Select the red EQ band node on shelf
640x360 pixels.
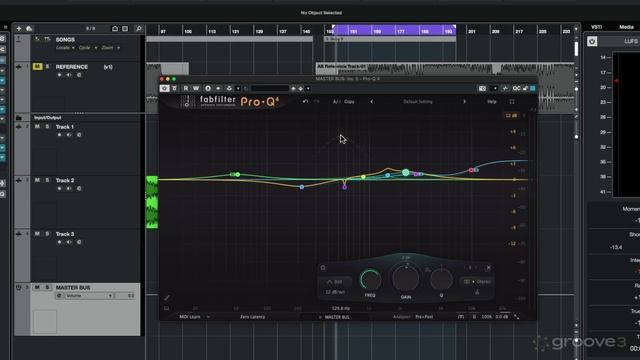pos(471,170)
